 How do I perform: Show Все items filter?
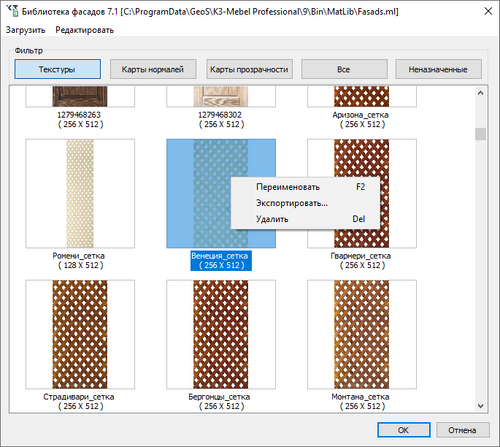(x=344, y=69)
